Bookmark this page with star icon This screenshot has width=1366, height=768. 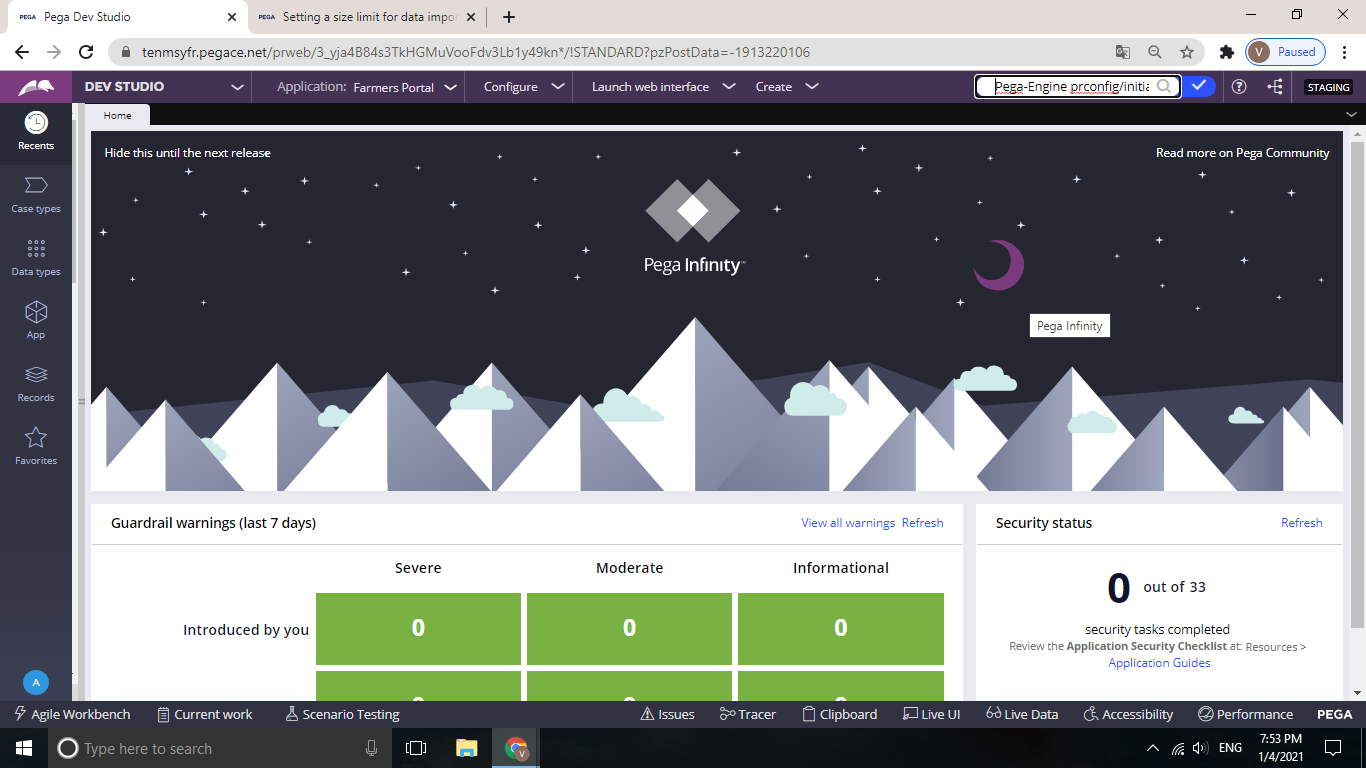tap(1187, 52)
